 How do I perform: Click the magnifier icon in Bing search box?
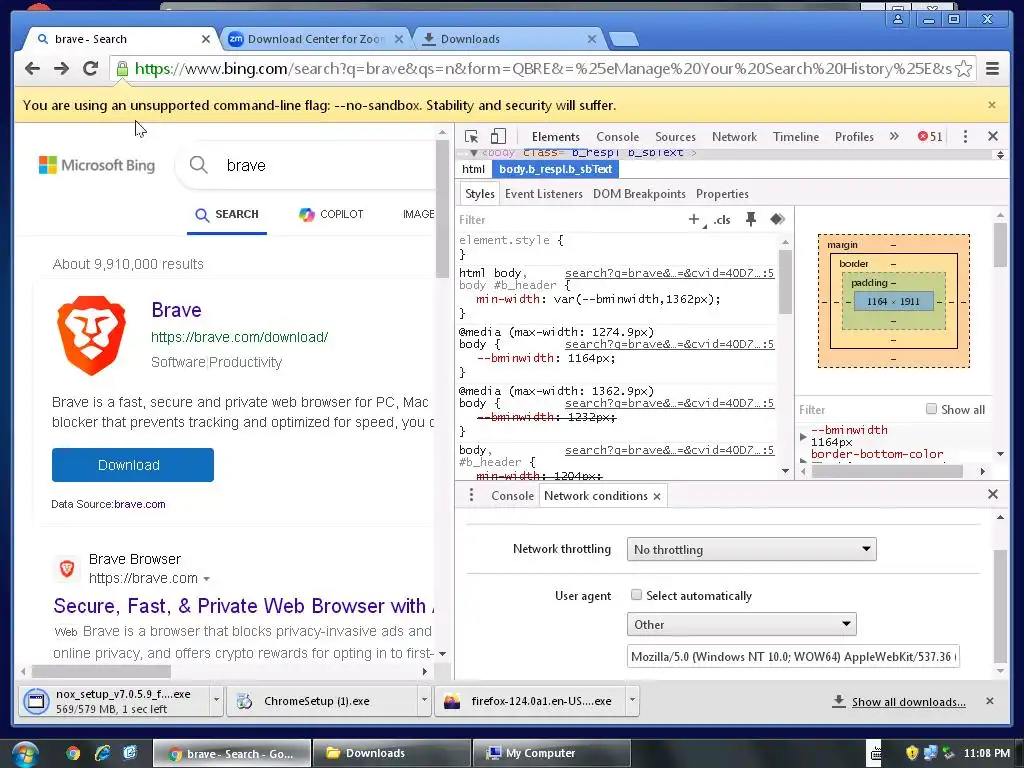(x=199, y=165)
